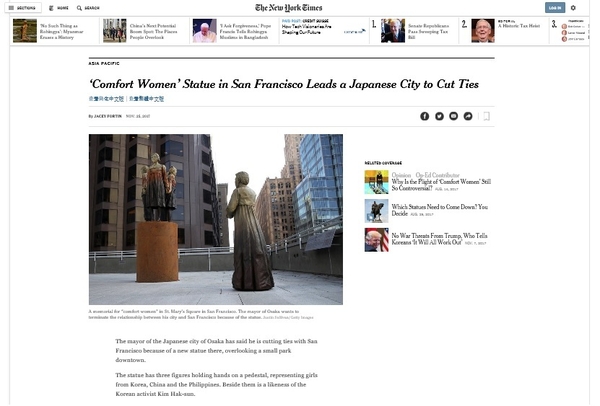Open the main comfort women statue photo

(216, 219)
